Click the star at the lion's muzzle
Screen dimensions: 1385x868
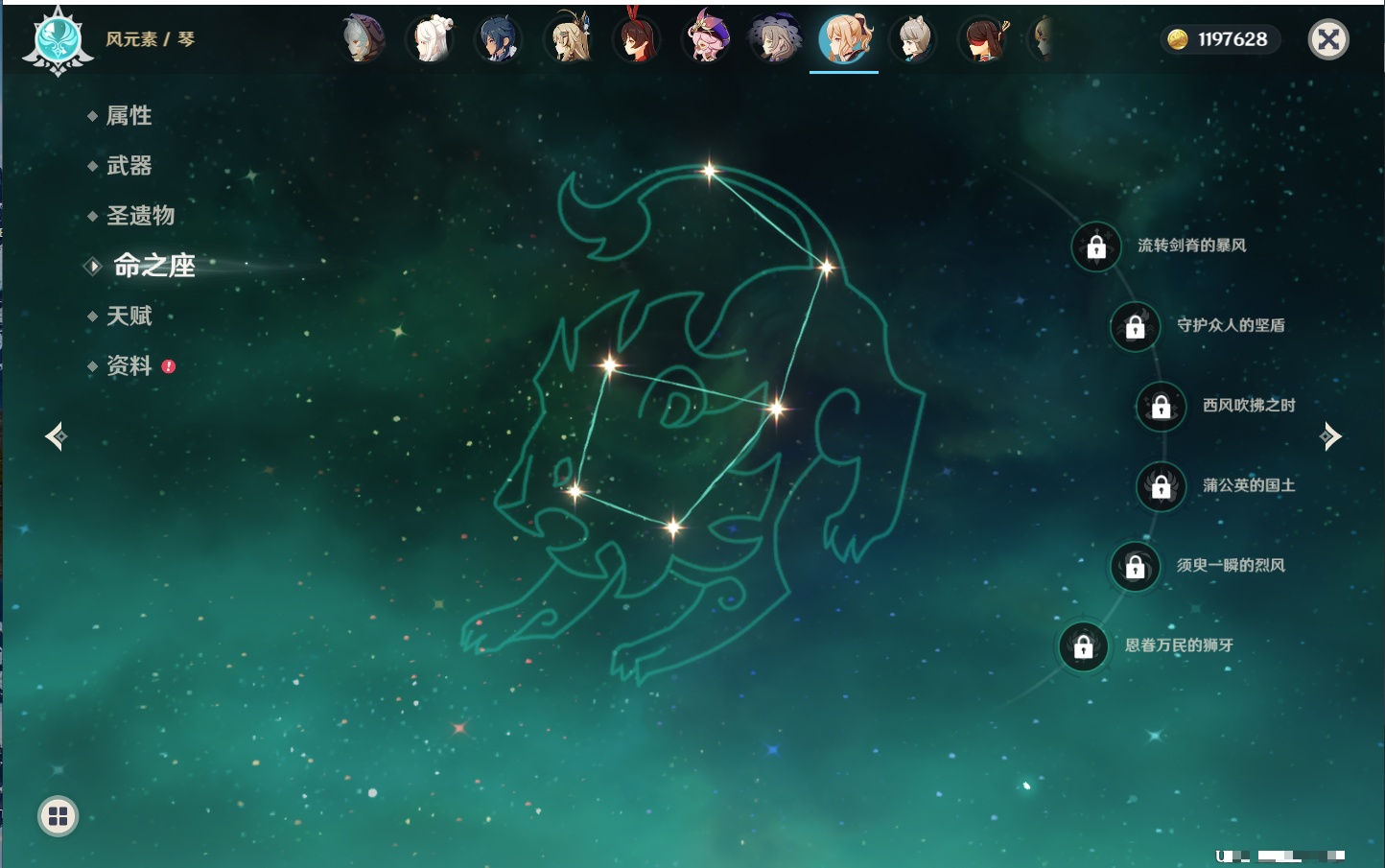pos(575,491)
